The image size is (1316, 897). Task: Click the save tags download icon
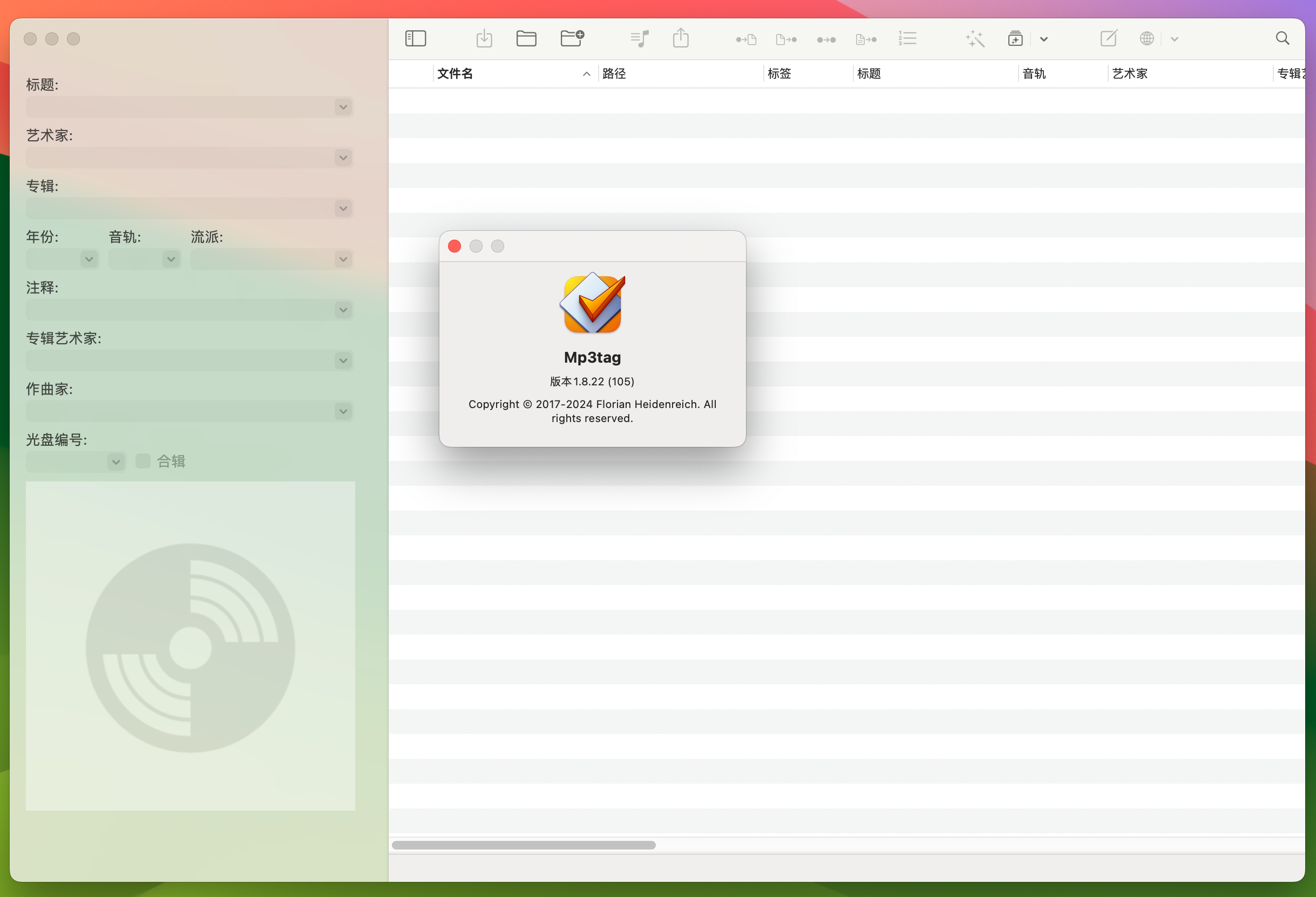pos(484,38)
